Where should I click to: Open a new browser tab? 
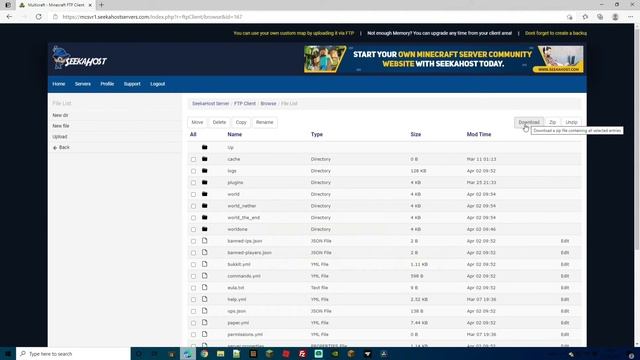(101, 5)
